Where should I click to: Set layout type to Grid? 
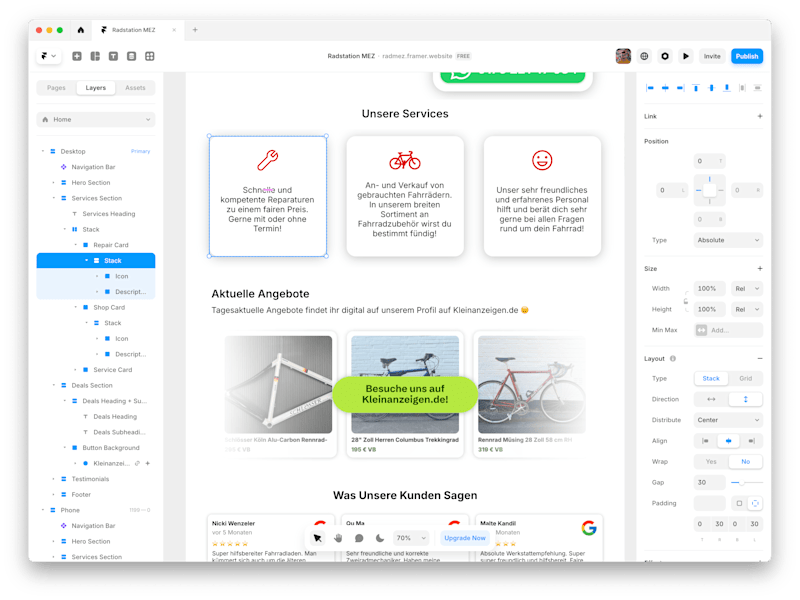[x=745, y=379]
